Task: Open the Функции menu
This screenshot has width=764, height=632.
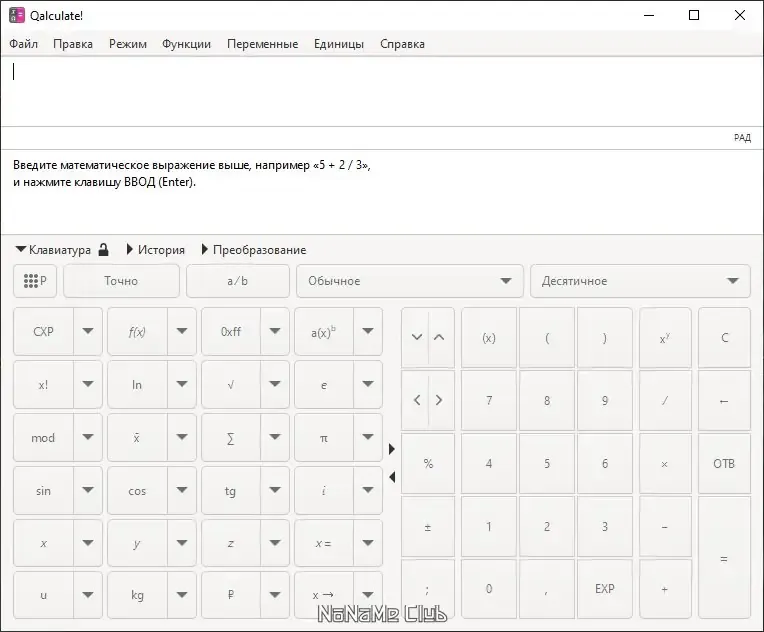Action: (186, 44)
